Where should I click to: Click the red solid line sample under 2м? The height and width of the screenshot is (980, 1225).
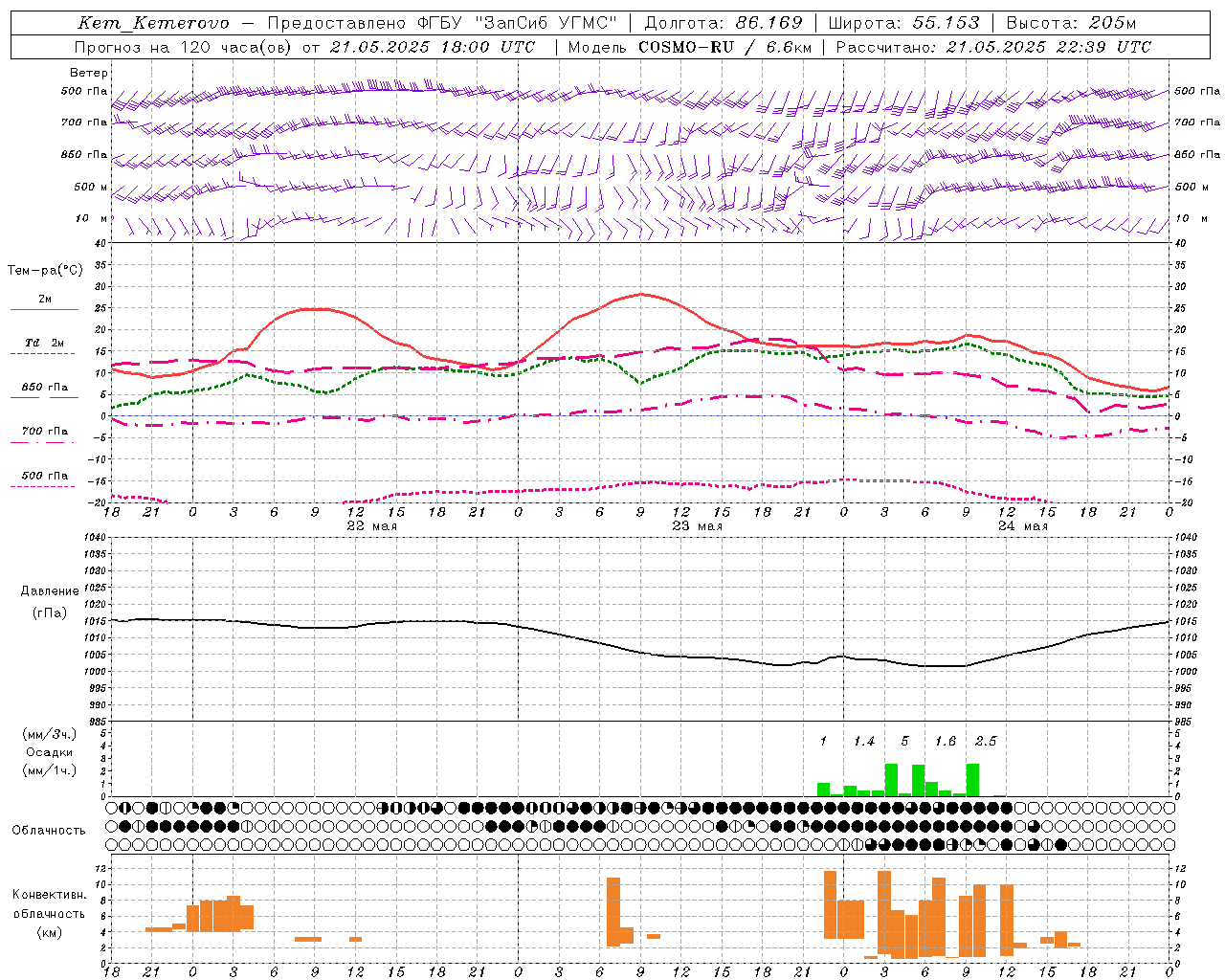(x=44, y=310)
